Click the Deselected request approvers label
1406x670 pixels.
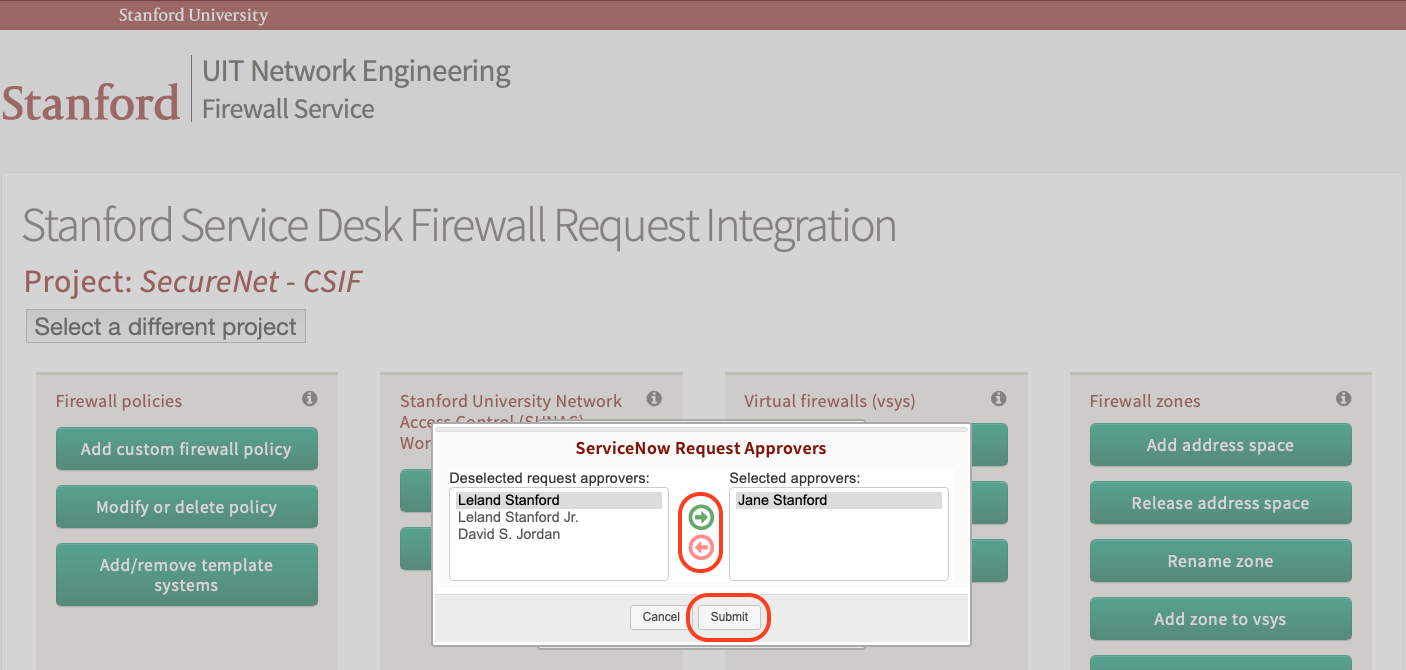pos(549,478)
